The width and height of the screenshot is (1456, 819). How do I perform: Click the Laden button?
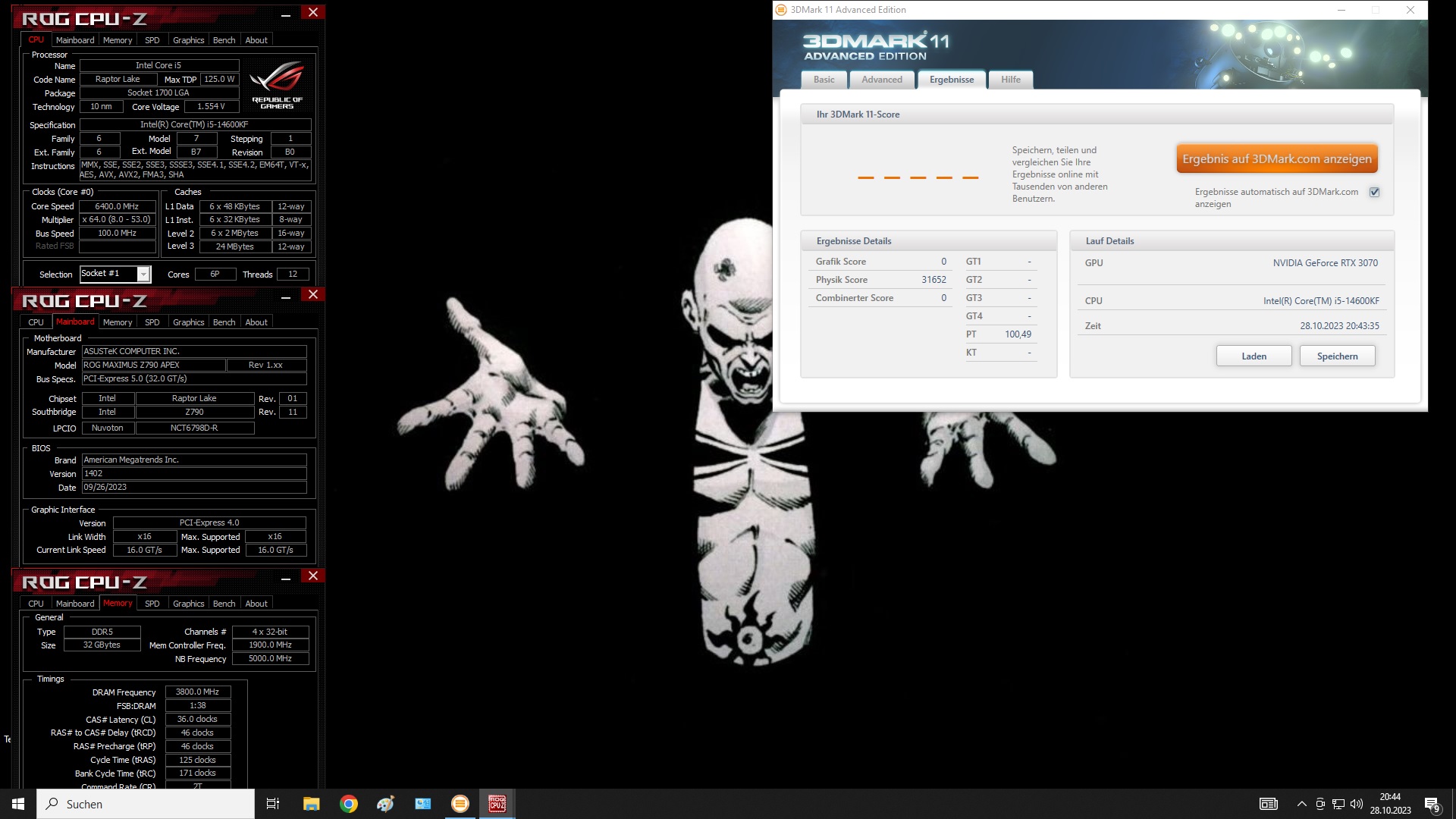(x=1254, y=356)
